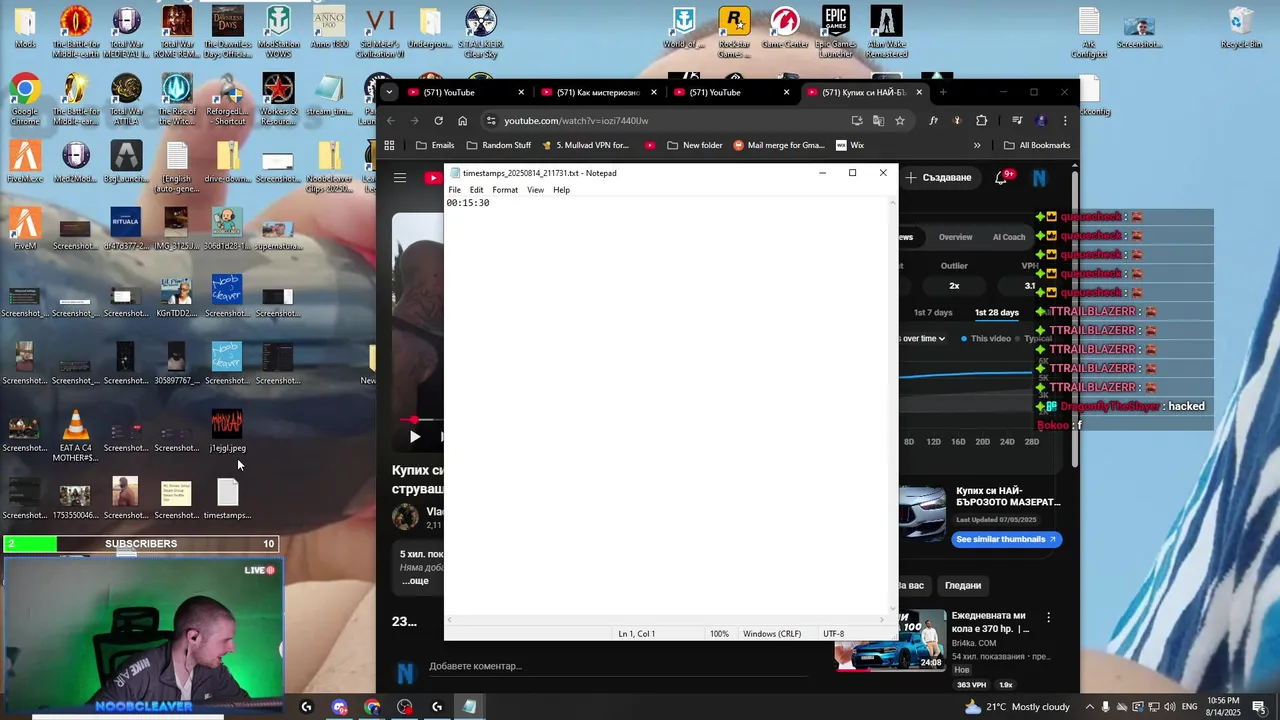Open options for Bri4ka video recommendation
The height and width of the screenshot is (720, 1280).
(1048, 618)
